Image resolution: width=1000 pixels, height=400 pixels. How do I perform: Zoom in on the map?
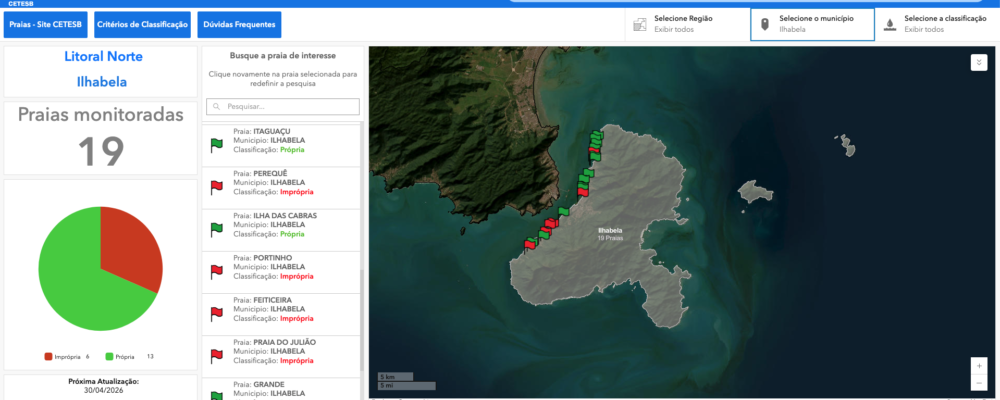979,366
